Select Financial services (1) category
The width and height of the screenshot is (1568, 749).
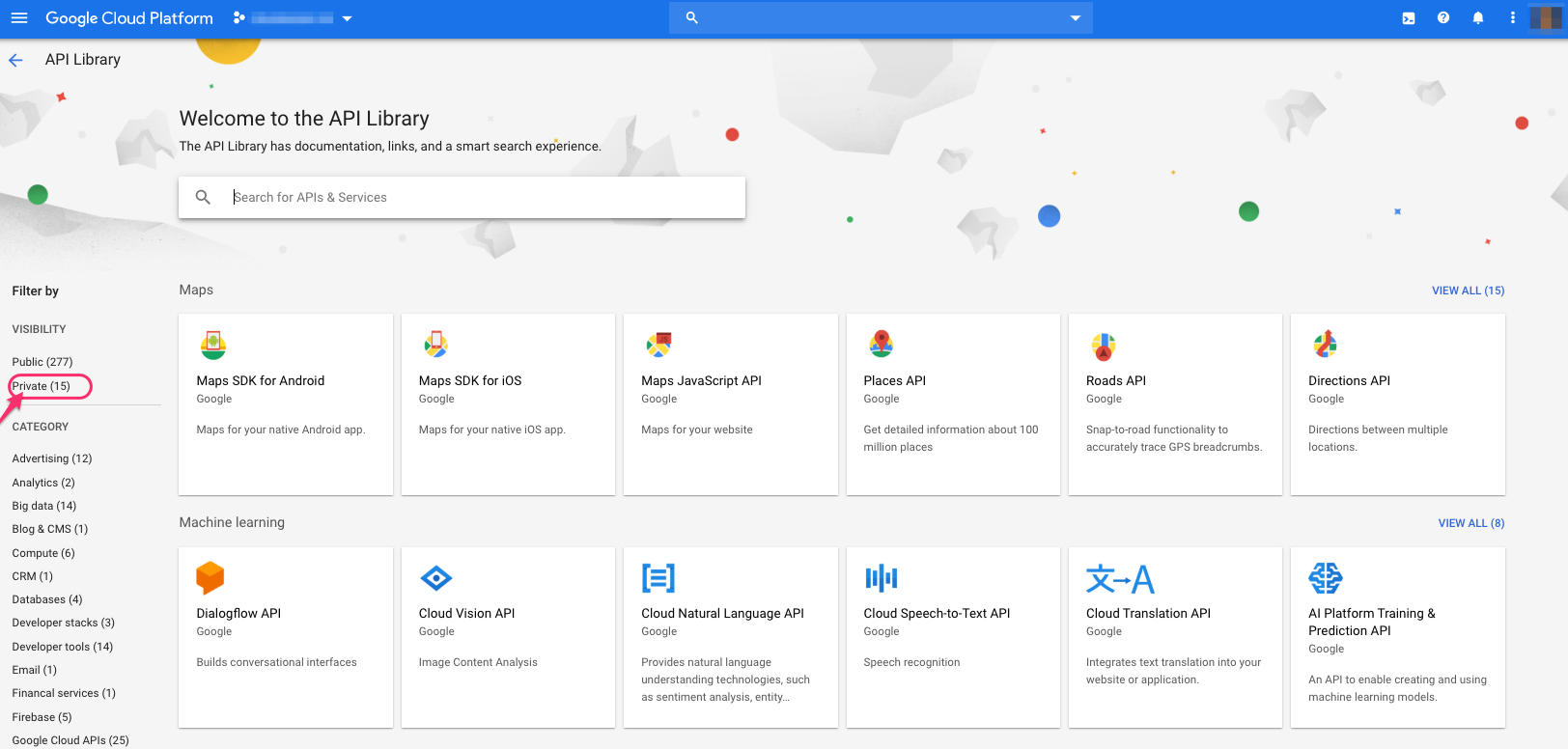click(x=64, y=693)
